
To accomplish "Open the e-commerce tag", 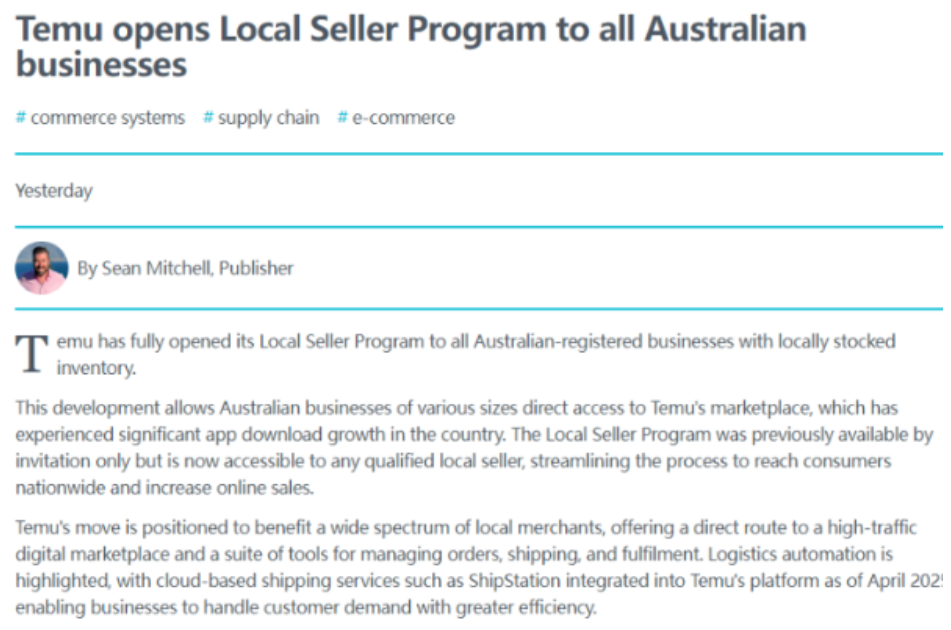I will (403, 118).
